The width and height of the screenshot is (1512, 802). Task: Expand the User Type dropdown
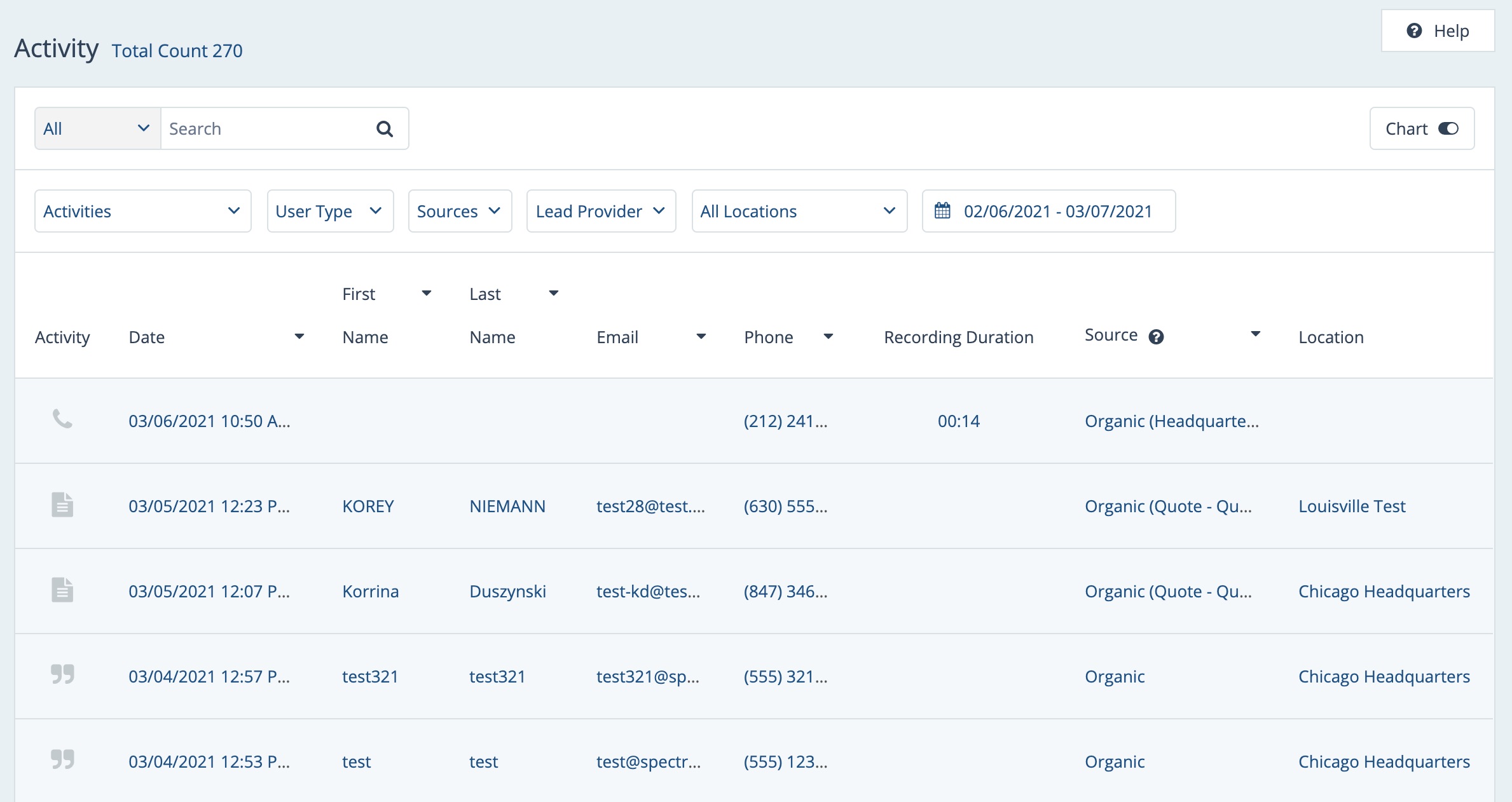329,211
